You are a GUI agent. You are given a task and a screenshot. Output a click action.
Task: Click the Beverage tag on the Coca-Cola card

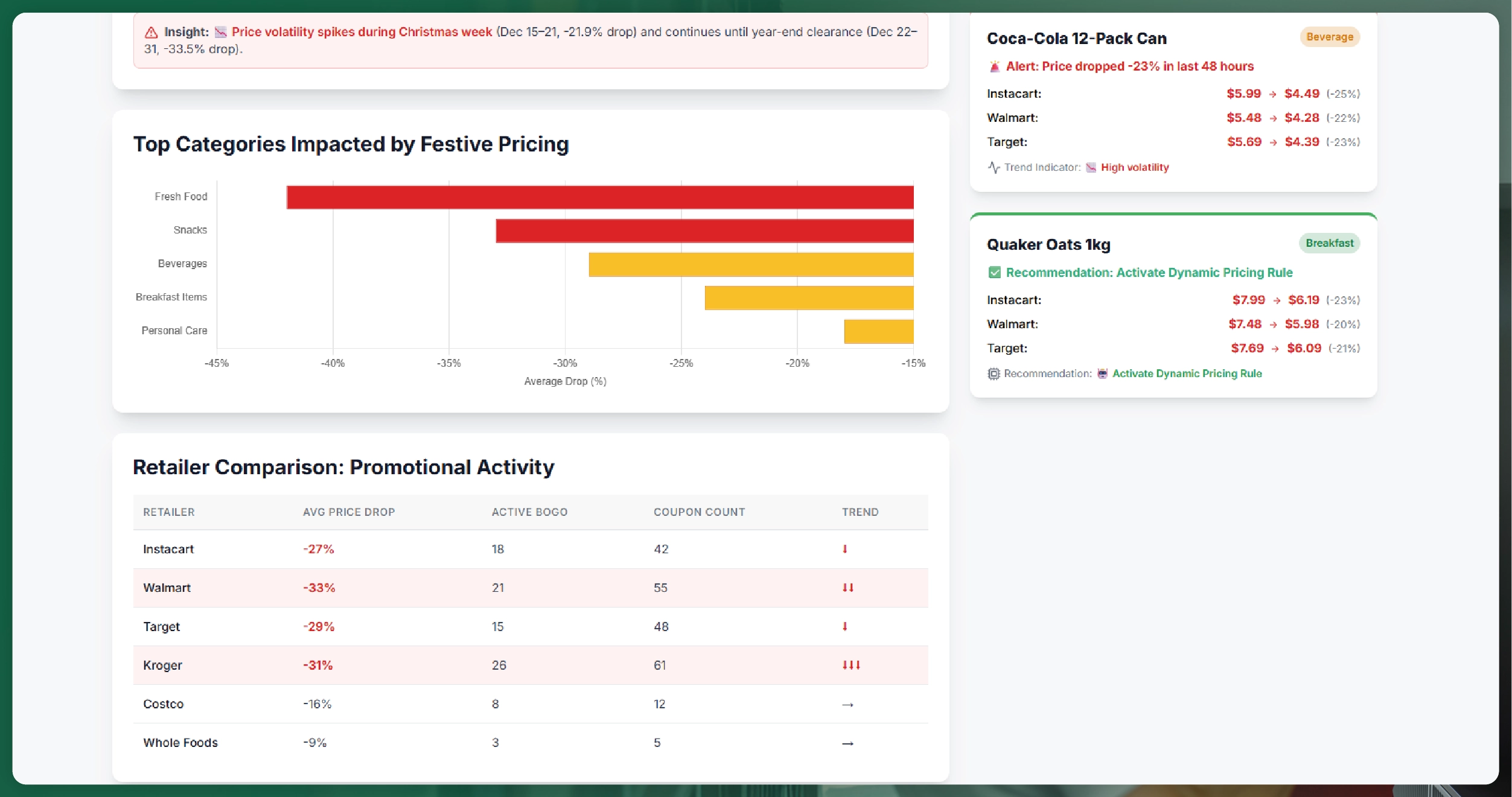[1329, 37]
